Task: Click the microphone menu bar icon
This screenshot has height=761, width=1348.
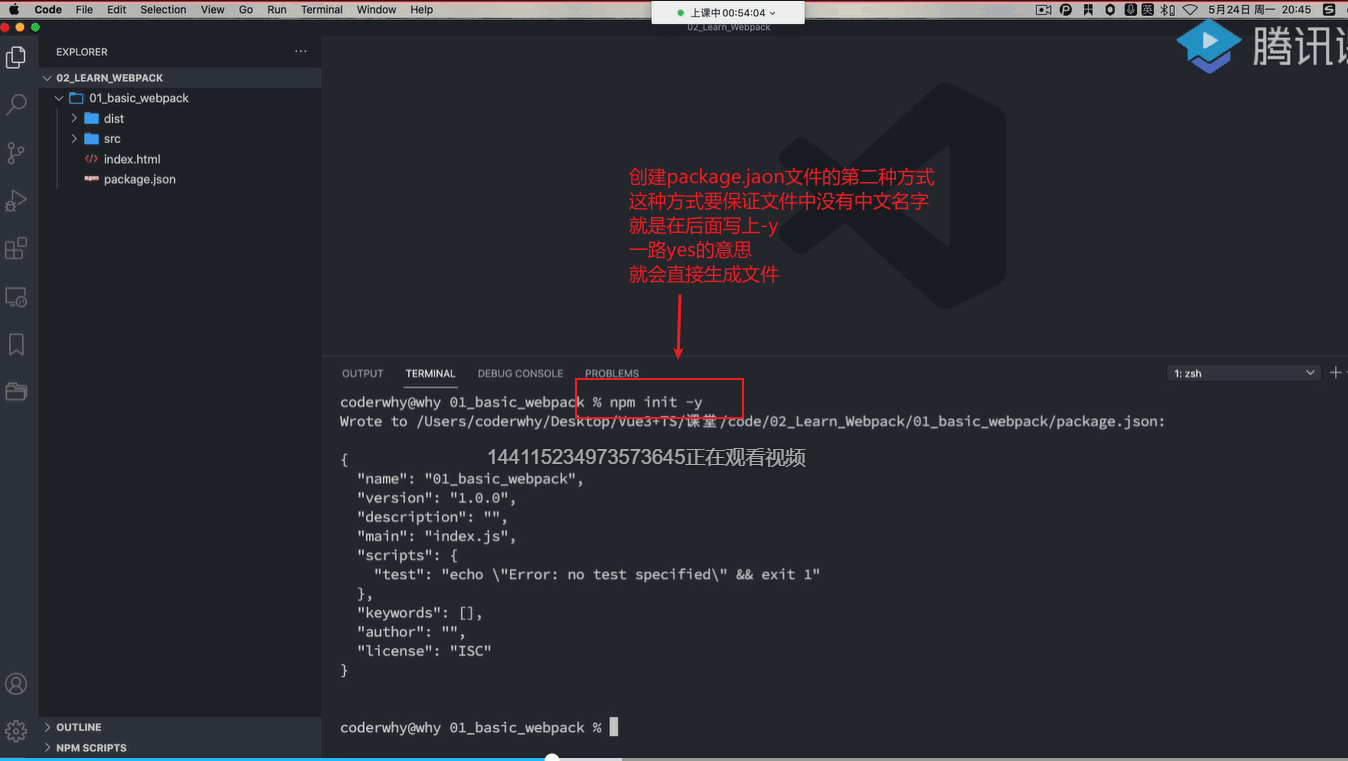Action: (1131, 9)
